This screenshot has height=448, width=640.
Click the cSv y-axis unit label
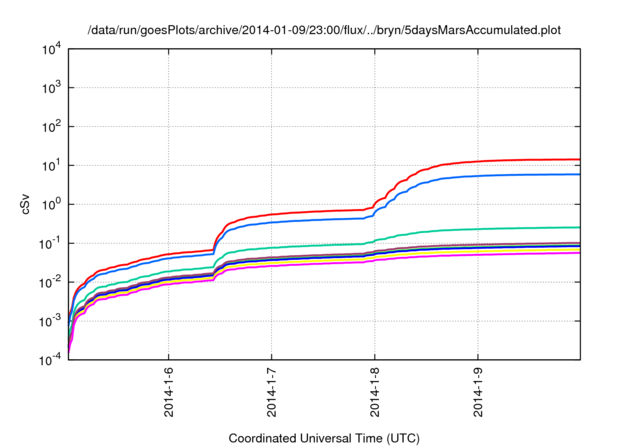coord(25,204)
